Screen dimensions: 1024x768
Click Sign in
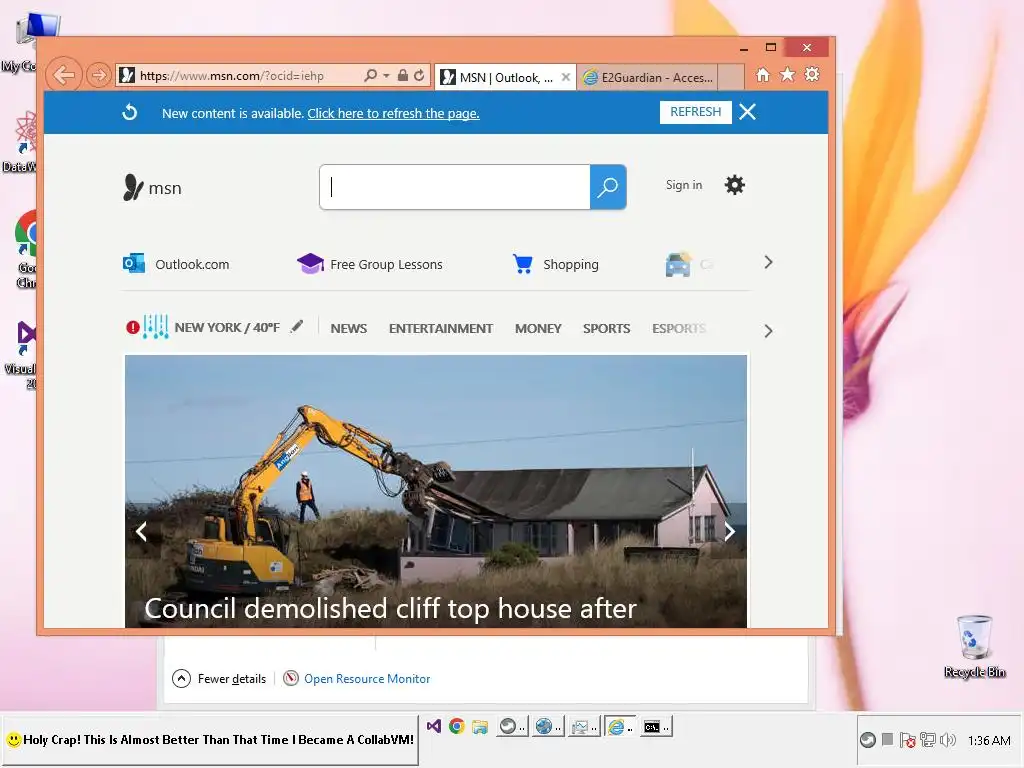[684, 185]
